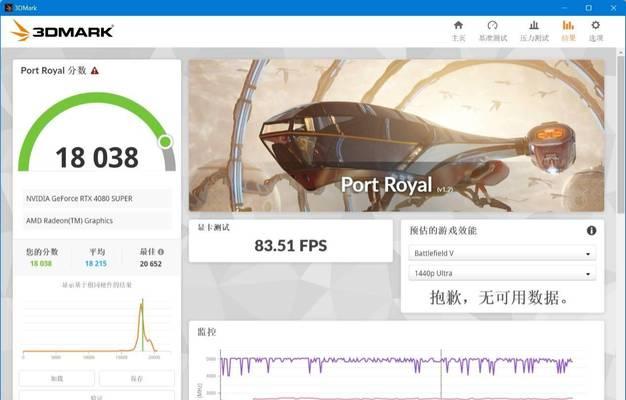The width and height of the screenshot is (626, 400).
Task: Click the 保存 save button
Action: tap(137, 378)
